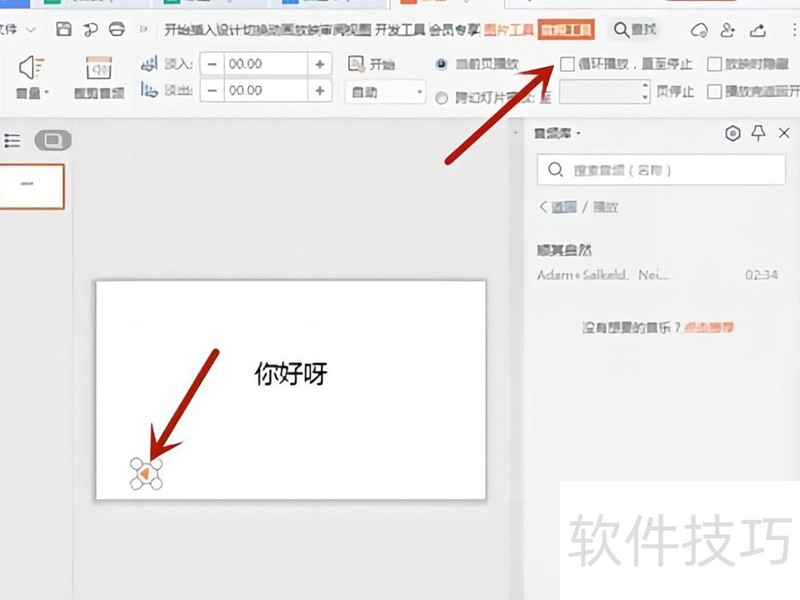Open the volume dropdown arrow
Image resolution: width=800 pixels, height=600 pixels.
click(46, 92)
